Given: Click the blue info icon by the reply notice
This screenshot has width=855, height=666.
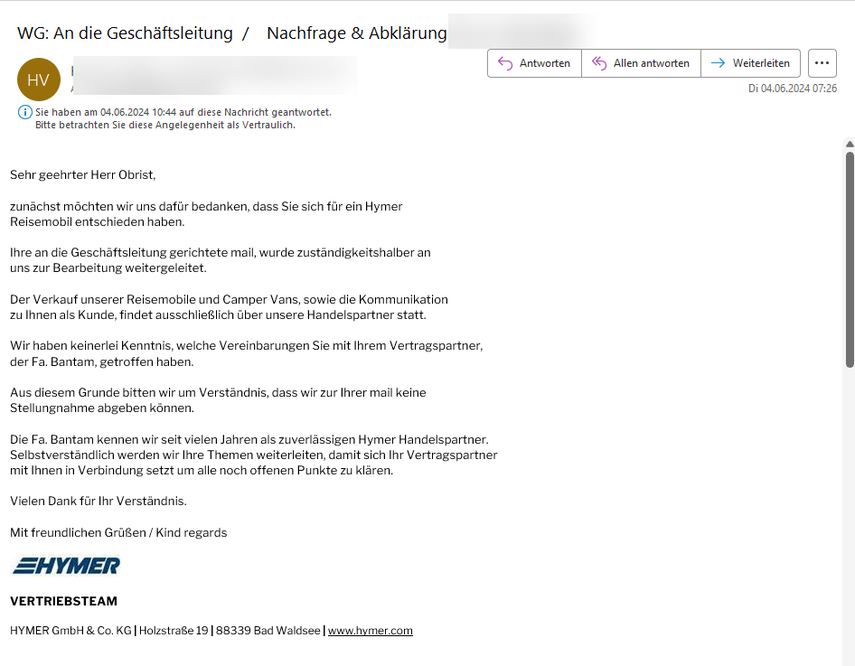Looking at the screenshot, I should point(25,112).
